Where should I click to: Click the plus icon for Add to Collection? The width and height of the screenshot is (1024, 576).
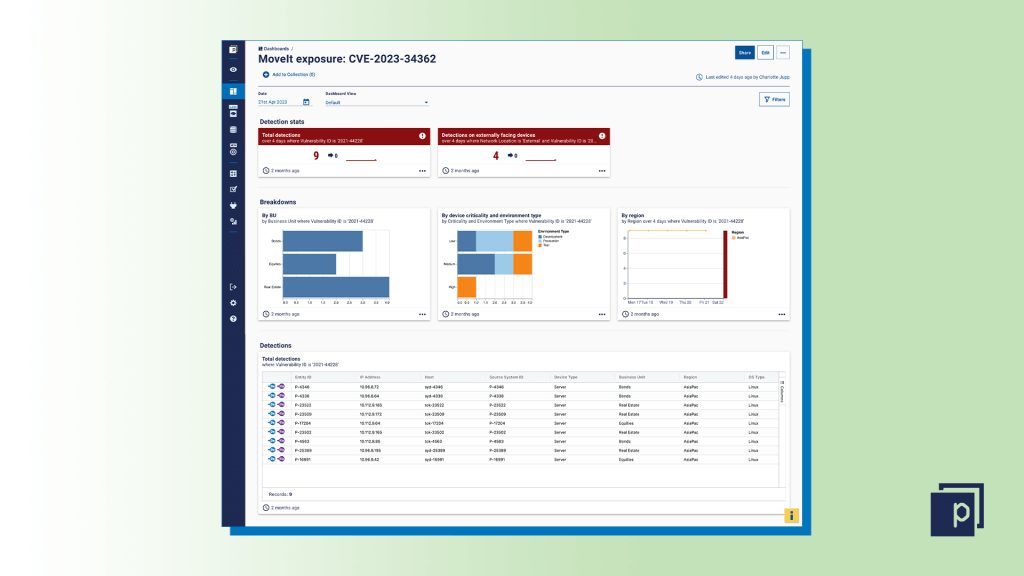pyautogui.click(x=266, y=74)
